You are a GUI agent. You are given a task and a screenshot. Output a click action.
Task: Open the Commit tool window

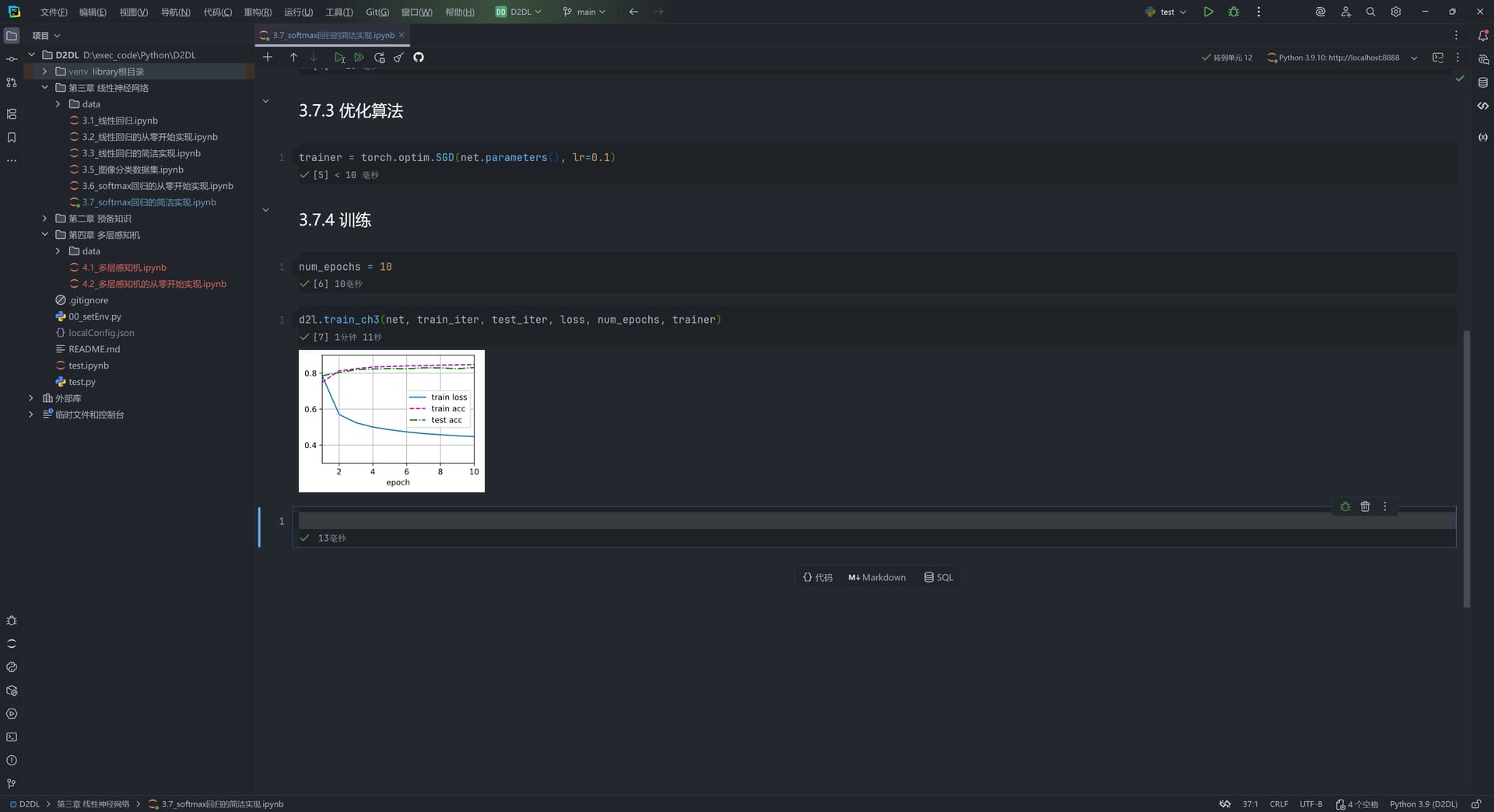pos(12,59)
